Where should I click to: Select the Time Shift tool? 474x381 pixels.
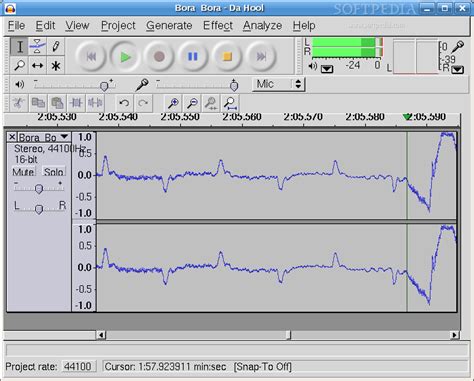tap(37, 65)
